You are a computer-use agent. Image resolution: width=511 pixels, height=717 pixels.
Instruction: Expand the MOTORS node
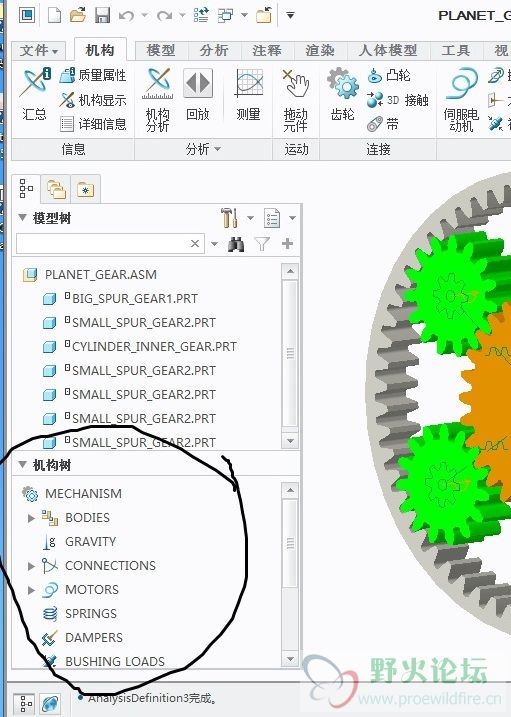click(31, 590)
